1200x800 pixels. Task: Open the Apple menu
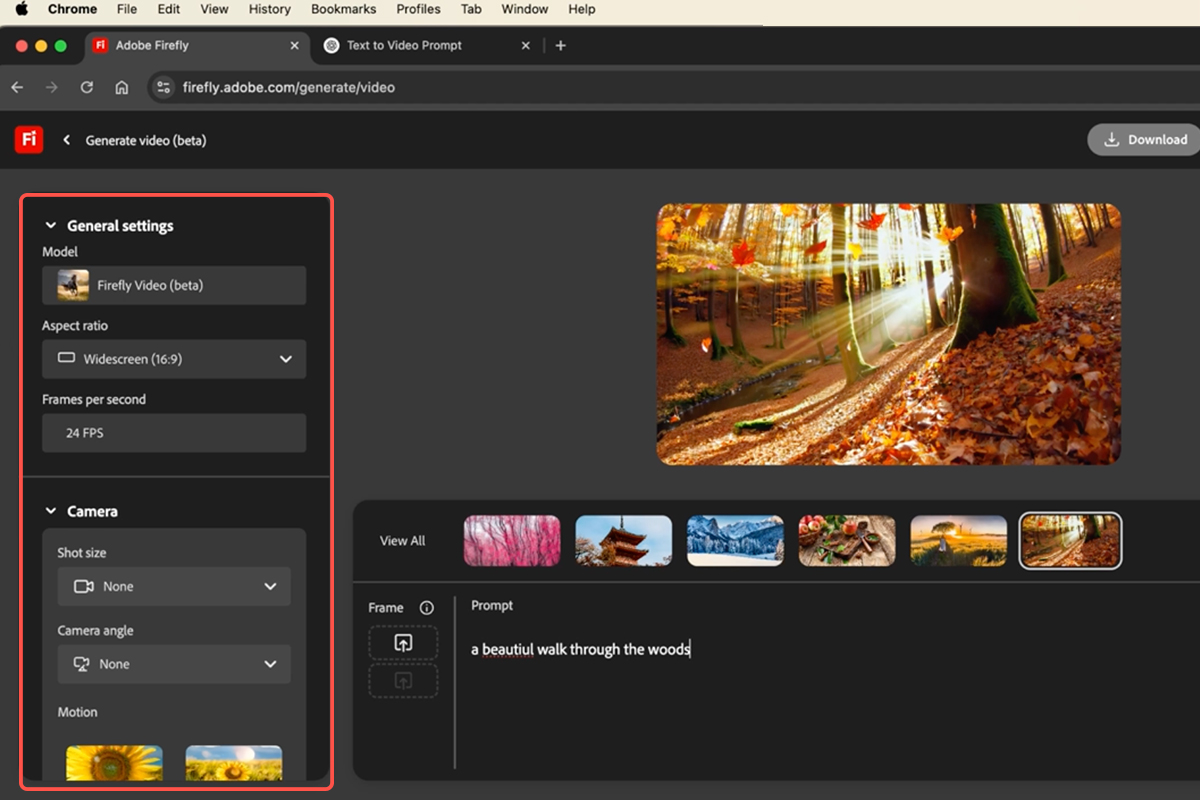22,9
